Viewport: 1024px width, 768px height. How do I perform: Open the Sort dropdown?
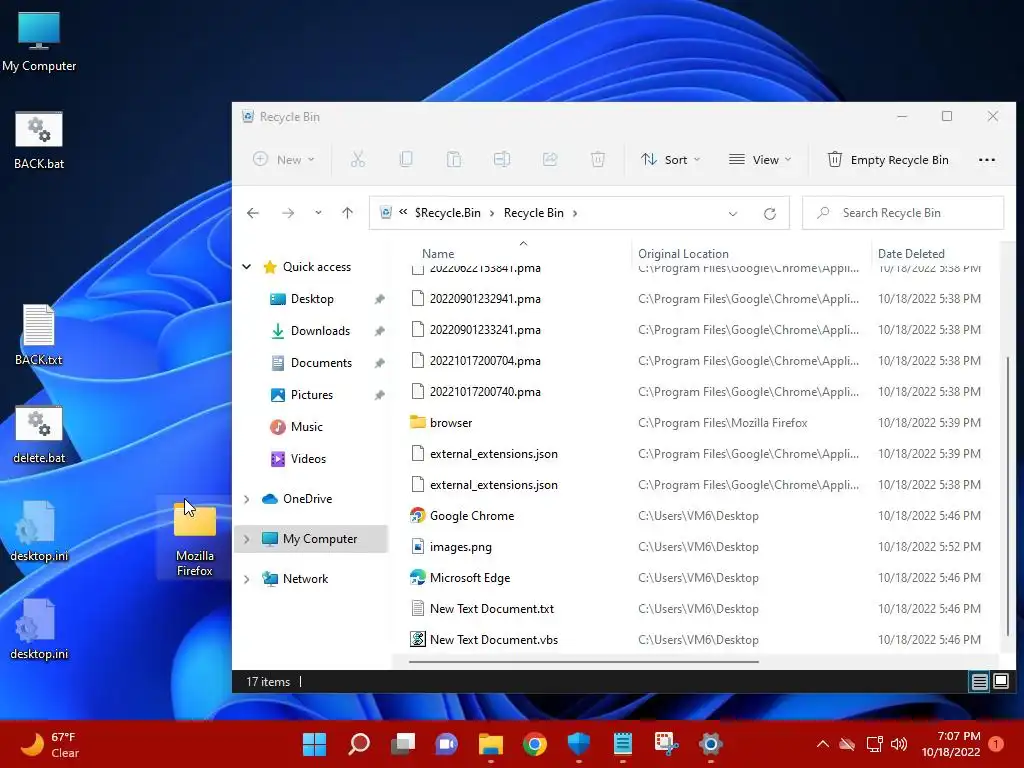click(670, 160)
